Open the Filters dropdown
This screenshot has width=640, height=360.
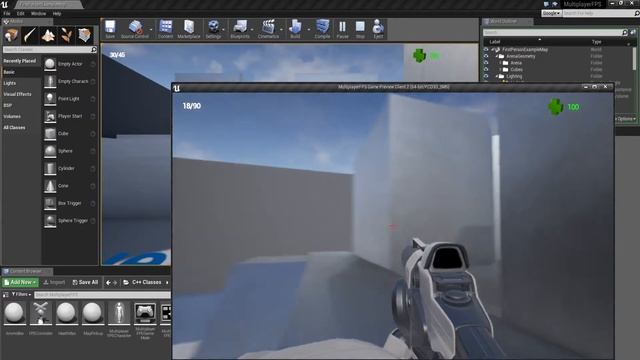pos(21,294)
